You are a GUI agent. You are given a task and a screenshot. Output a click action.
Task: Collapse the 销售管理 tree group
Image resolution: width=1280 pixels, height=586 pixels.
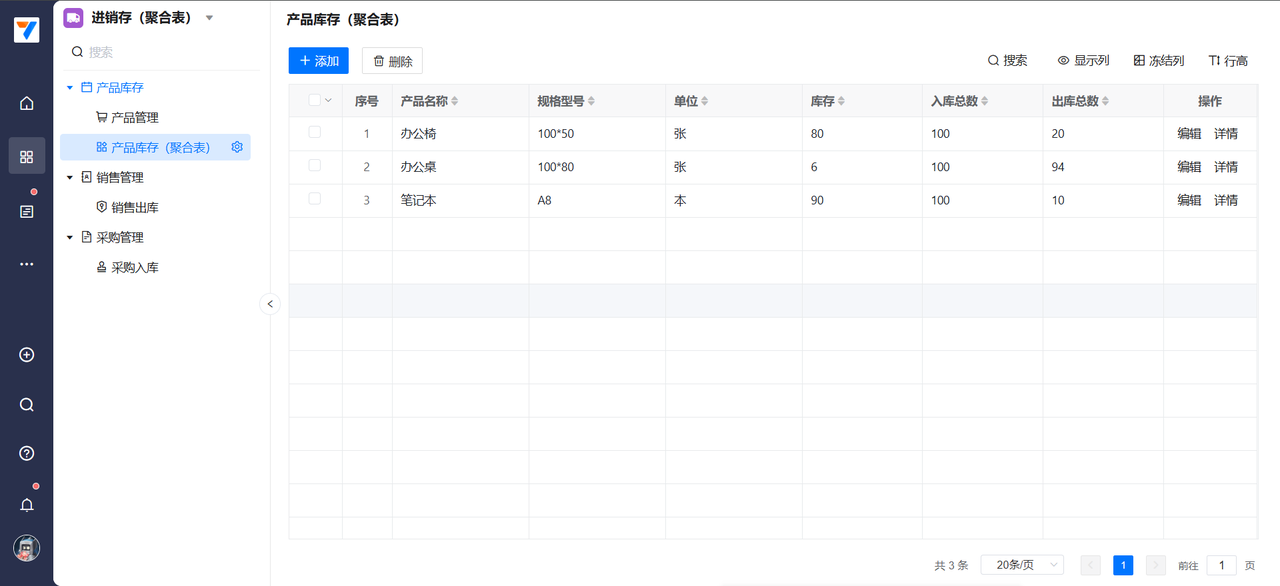click(70, 178)
